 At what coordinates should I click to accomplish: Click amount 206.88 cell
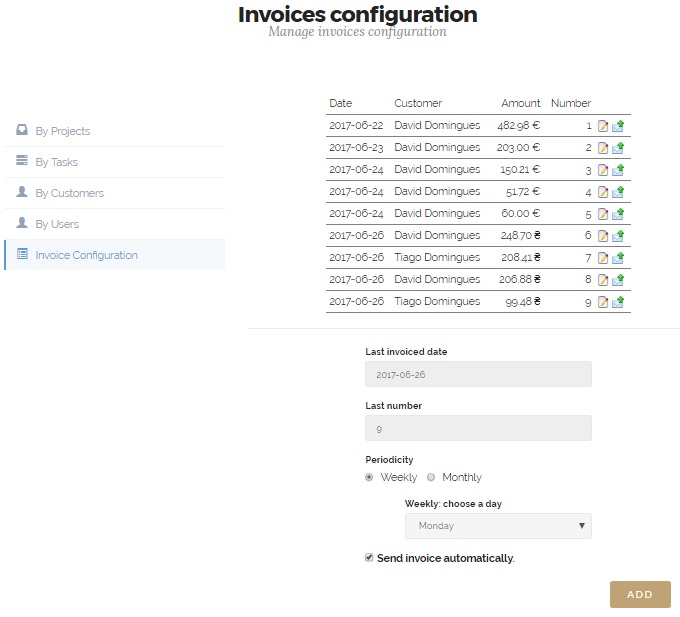click(x=520, y=279)
